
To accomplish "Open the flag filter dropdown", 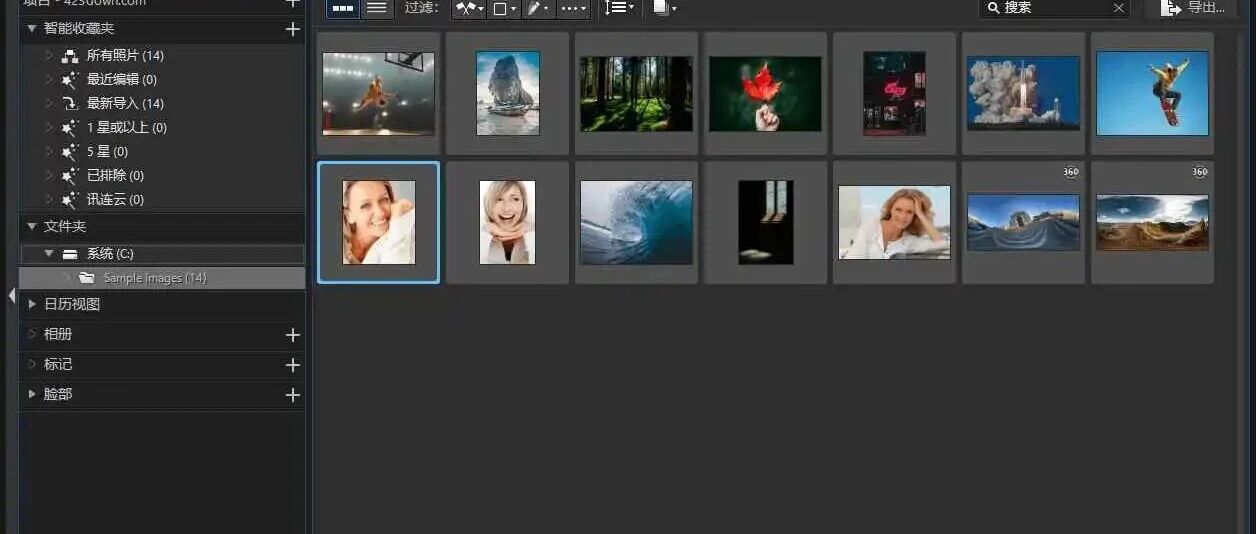I will 468,8.
